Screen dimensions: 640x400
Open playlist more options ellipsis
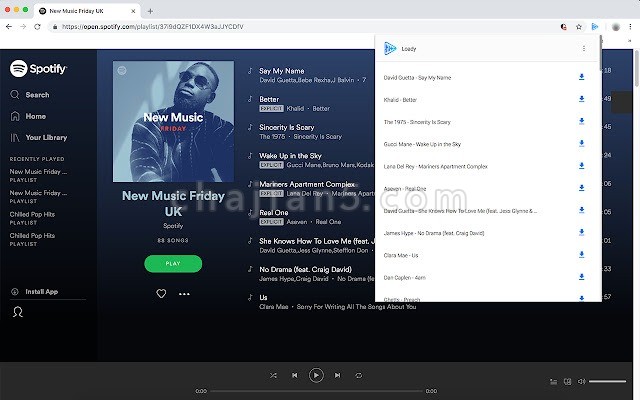click(184, 294)
